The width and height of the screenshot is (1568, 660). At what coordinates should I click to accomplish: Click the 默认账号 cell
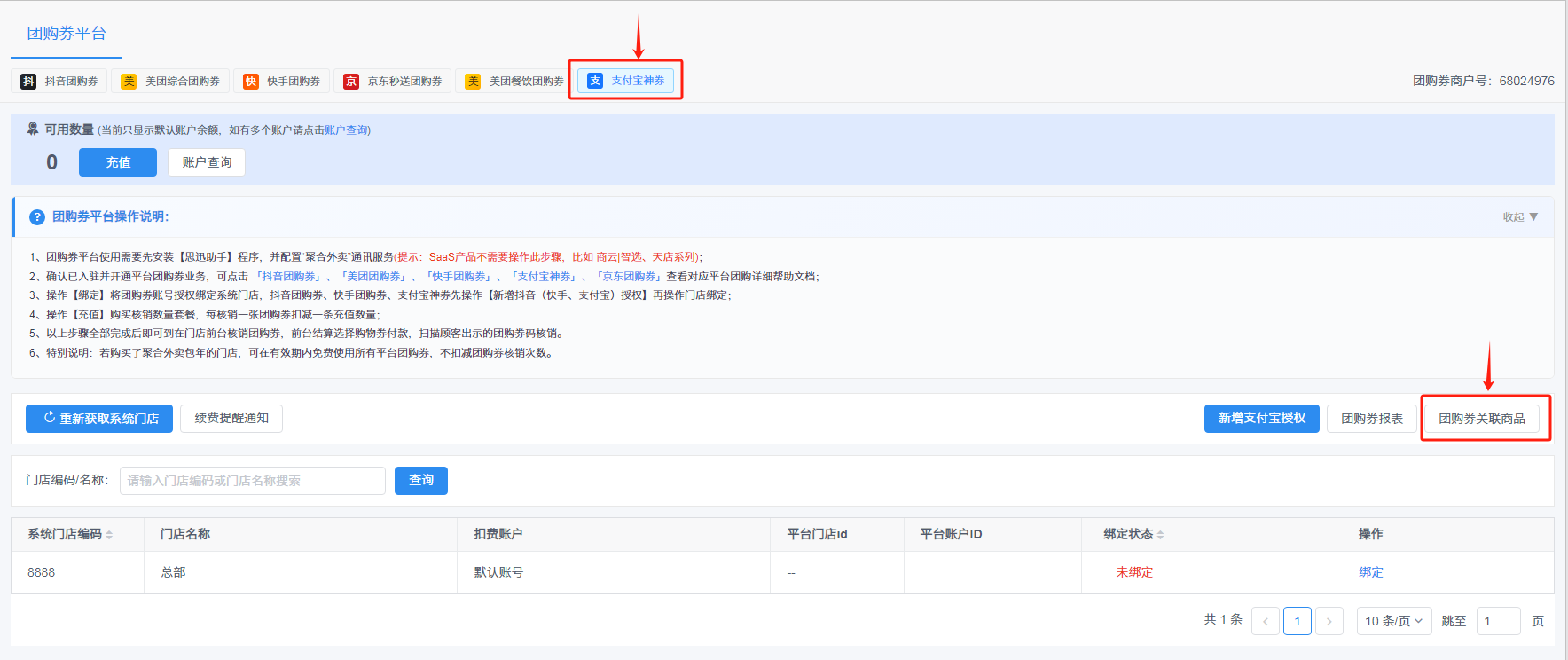(x=498, y=572)
